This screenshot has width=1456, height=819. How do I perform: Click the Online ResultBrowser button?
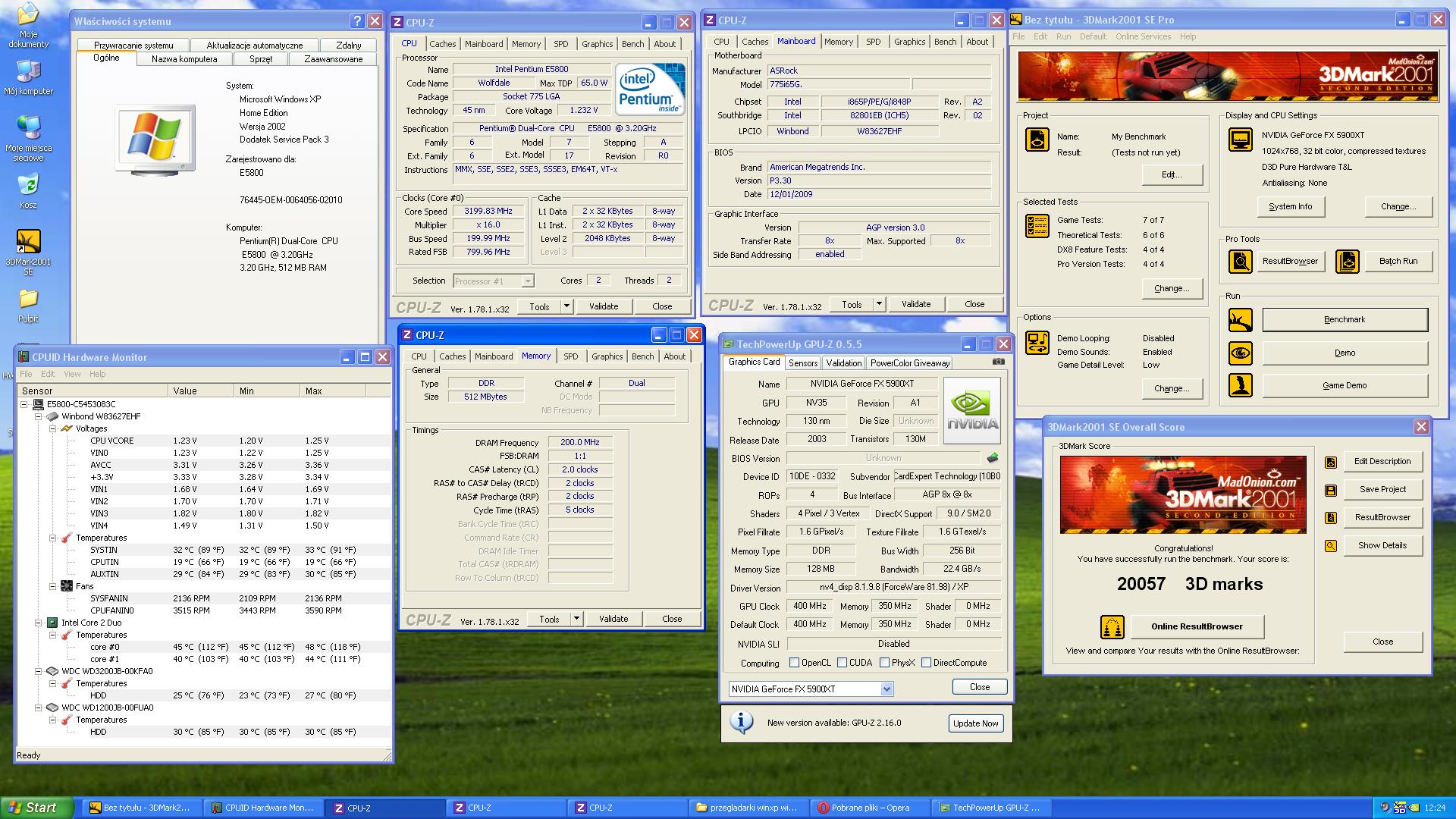(x=1197, y=627)
